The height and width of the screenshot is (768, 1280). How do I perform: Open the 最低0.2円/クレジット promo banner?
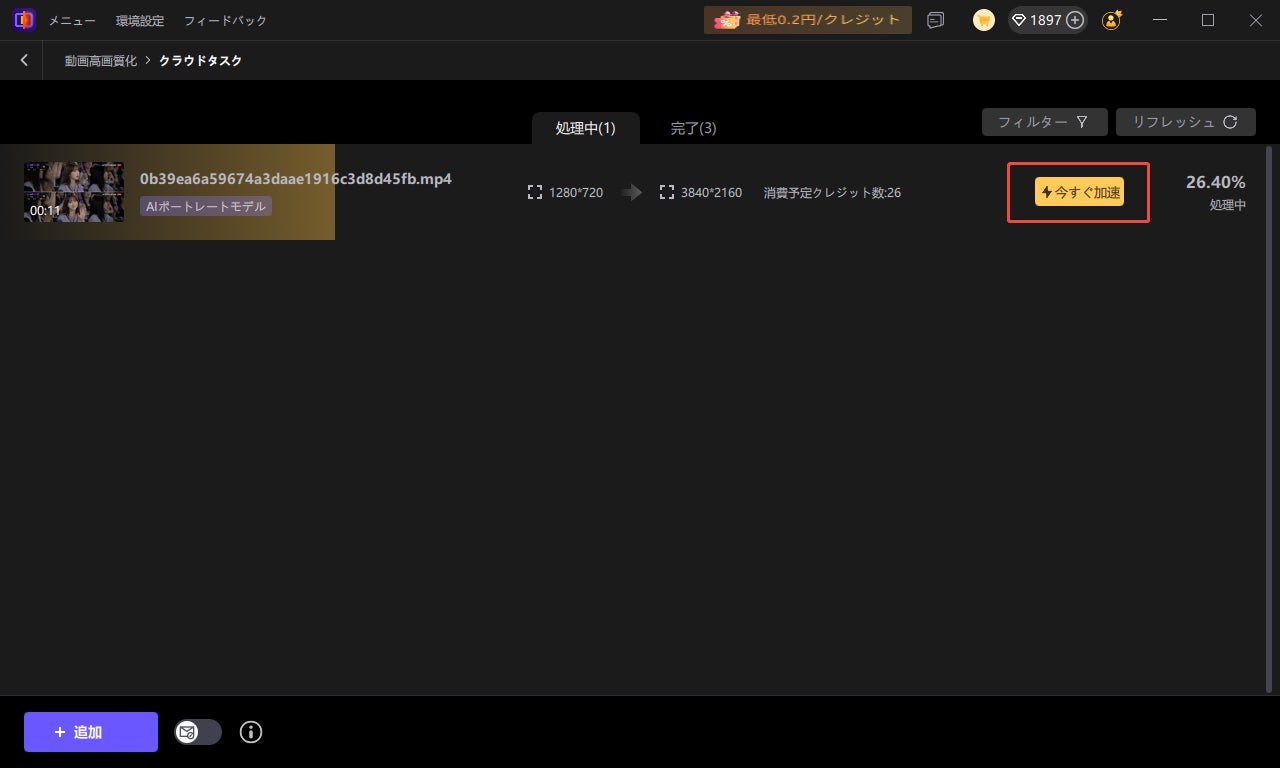pos(808,20)
